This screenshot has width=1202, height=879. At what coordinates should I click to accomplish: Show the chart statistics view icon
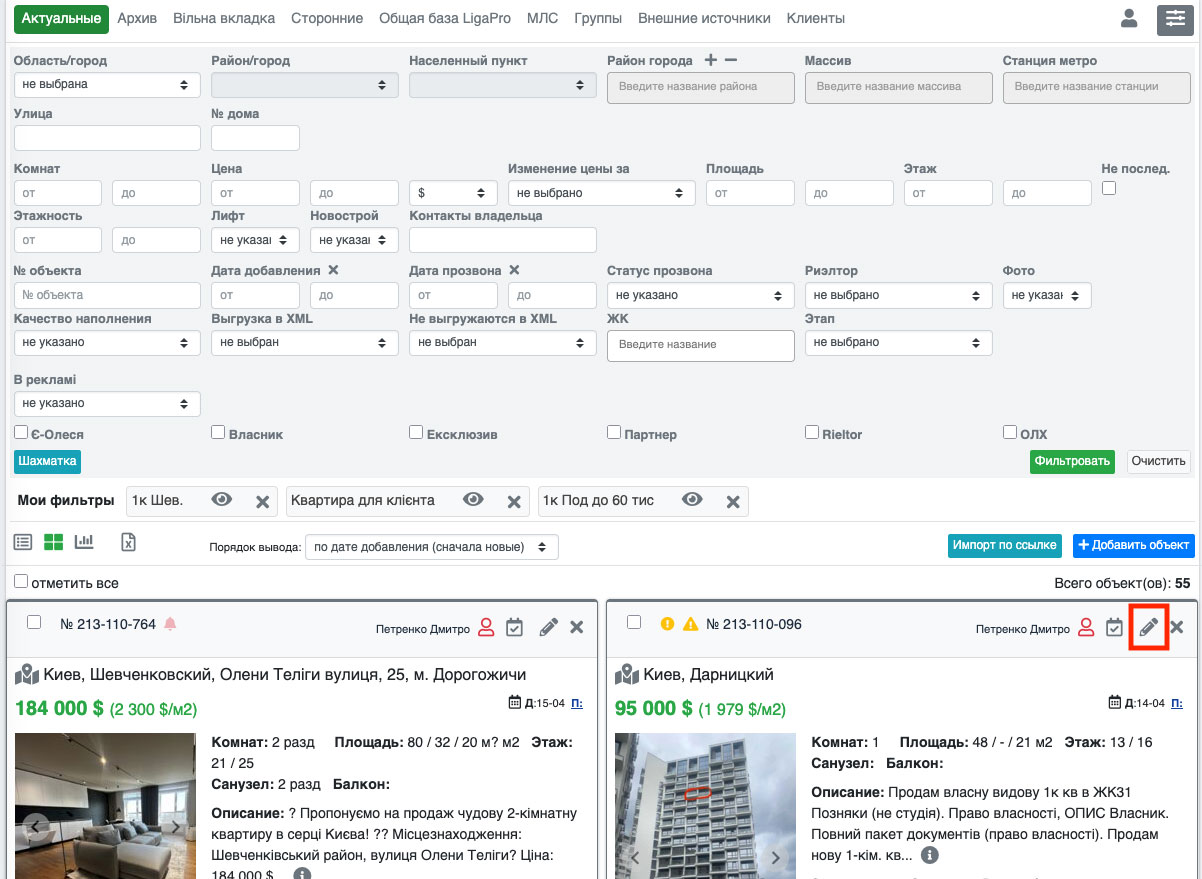point(84,542)
